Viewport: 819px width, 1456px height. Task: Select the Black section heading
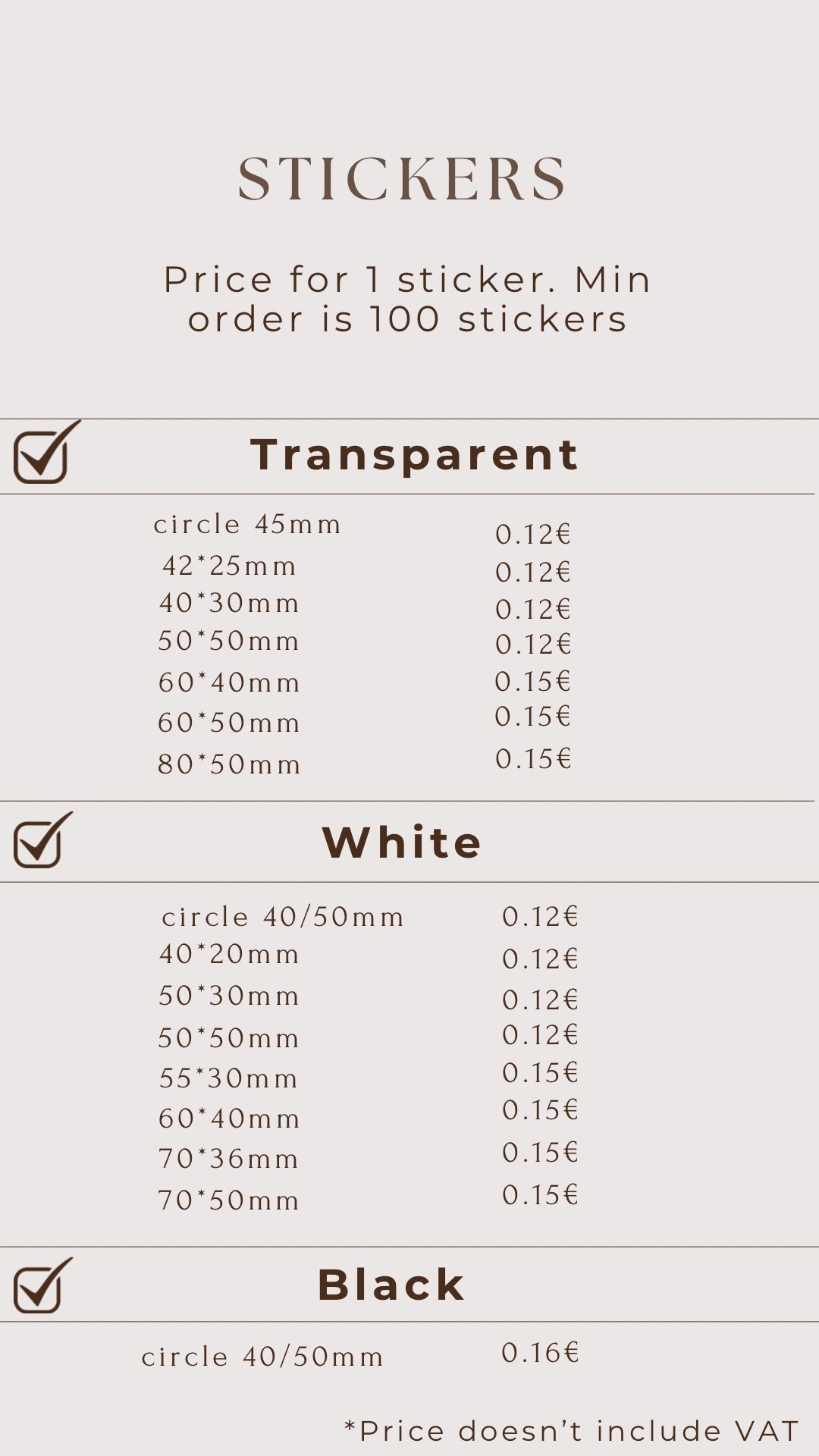[391, 1285]
